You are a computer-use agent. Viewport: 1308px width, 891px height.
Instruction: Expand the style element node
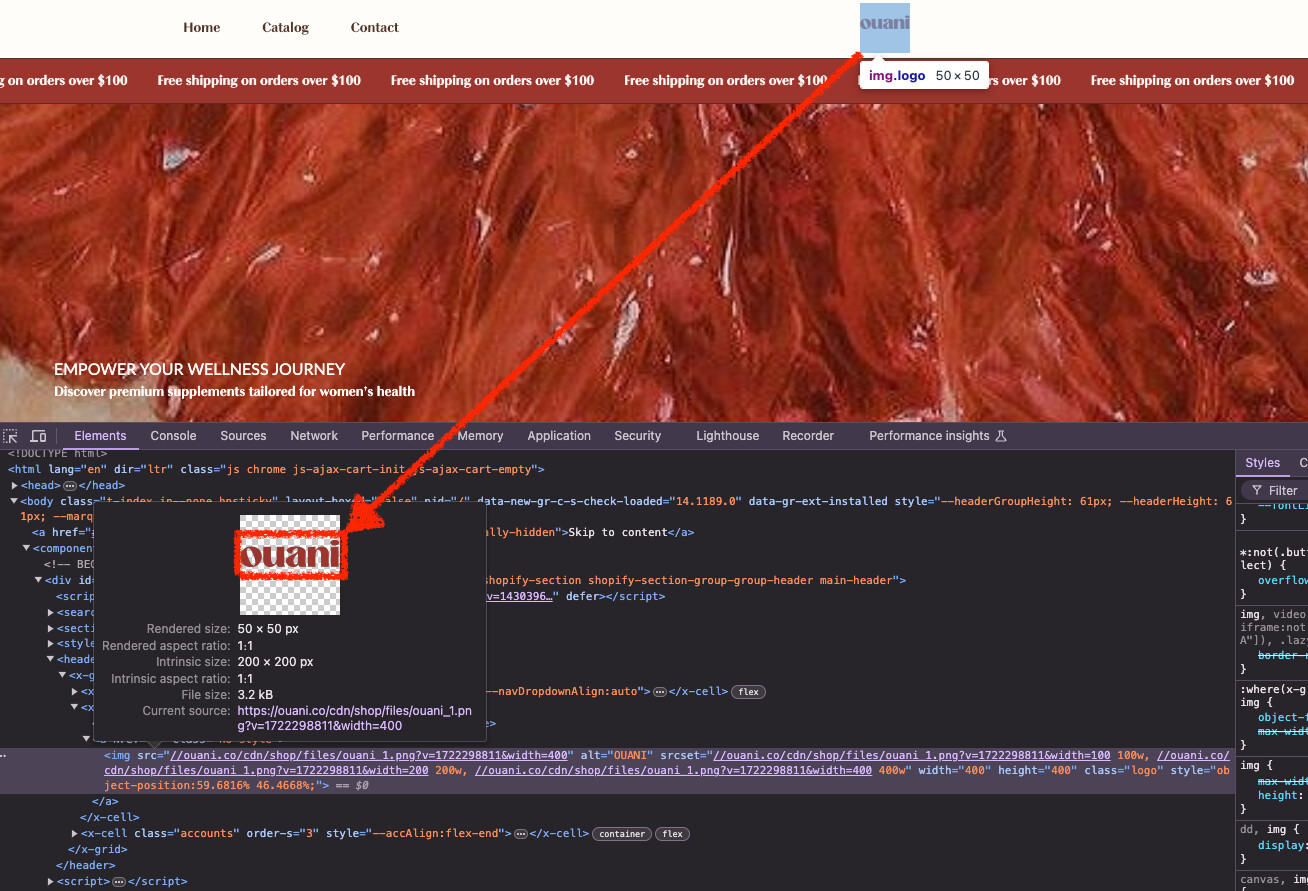(51, 644)
